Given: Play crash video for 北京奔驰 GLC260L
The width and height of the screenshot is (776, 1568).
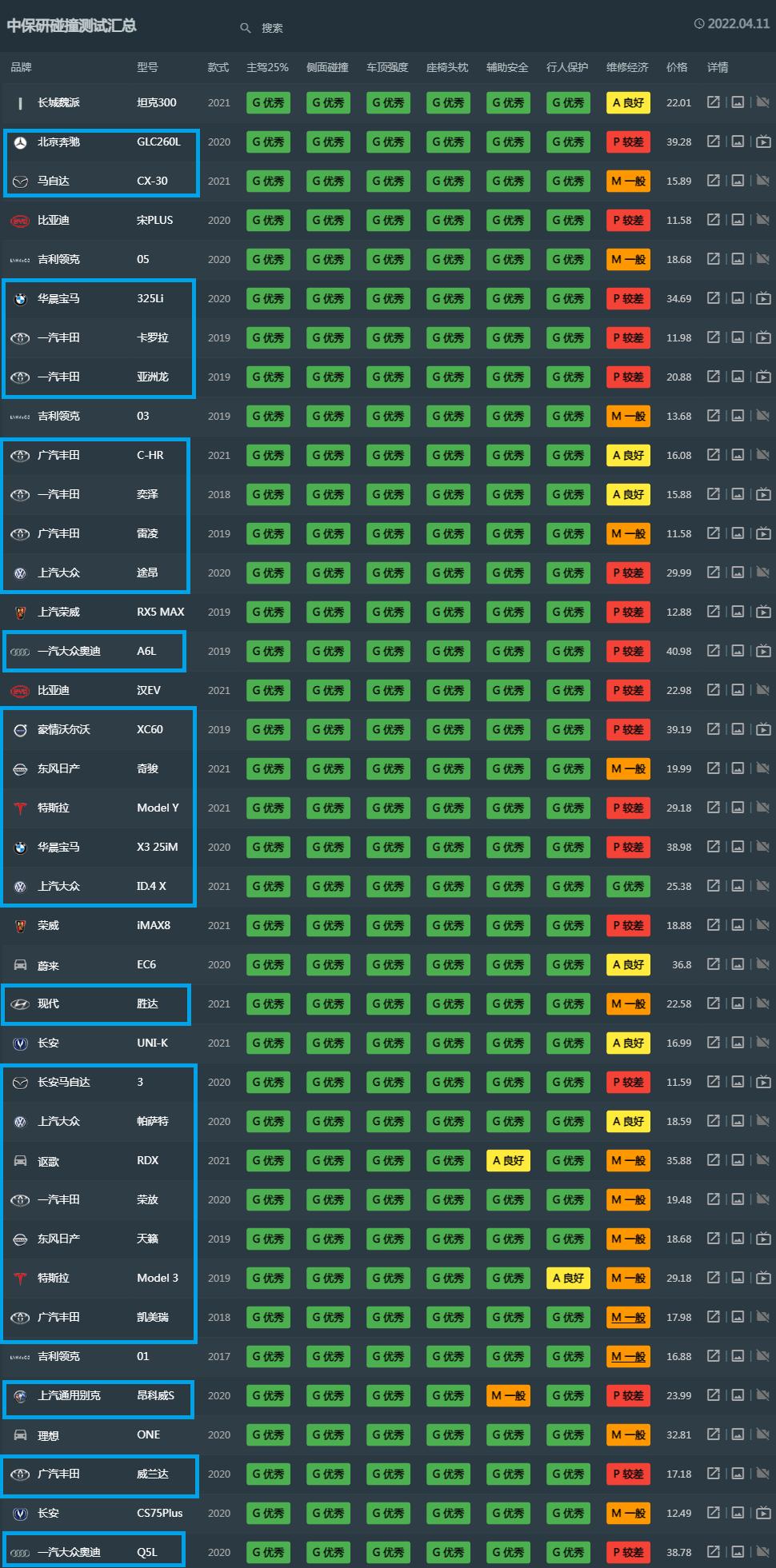Looking at the screenshot, I should coord(763,142).
